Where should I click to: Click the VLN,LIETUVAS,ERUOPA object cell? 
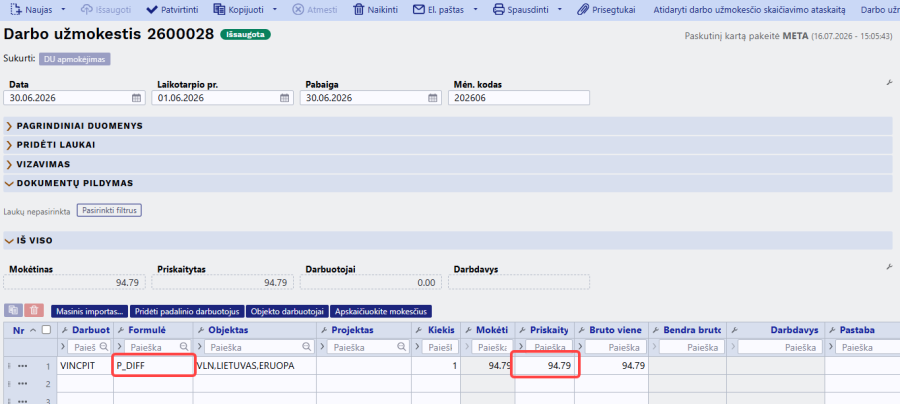(x=255, y=365)
